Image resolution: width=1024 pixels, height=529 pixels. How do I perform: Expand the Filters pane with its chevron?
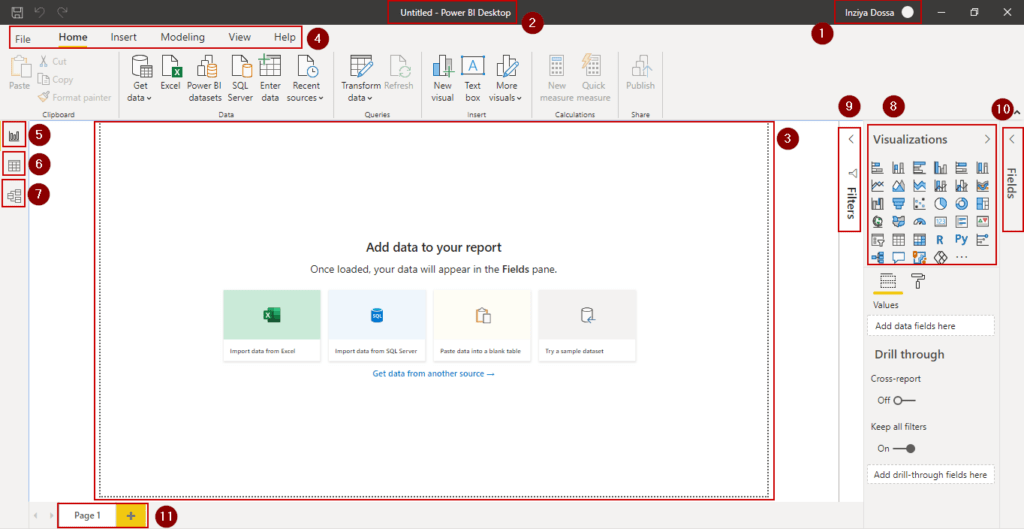coord(851,139)
